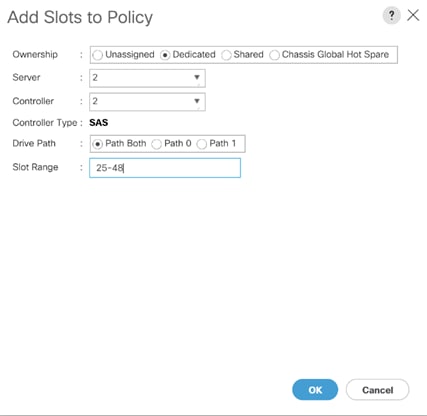
Task: Confirm with the OK button
Action: click(315, 390)
